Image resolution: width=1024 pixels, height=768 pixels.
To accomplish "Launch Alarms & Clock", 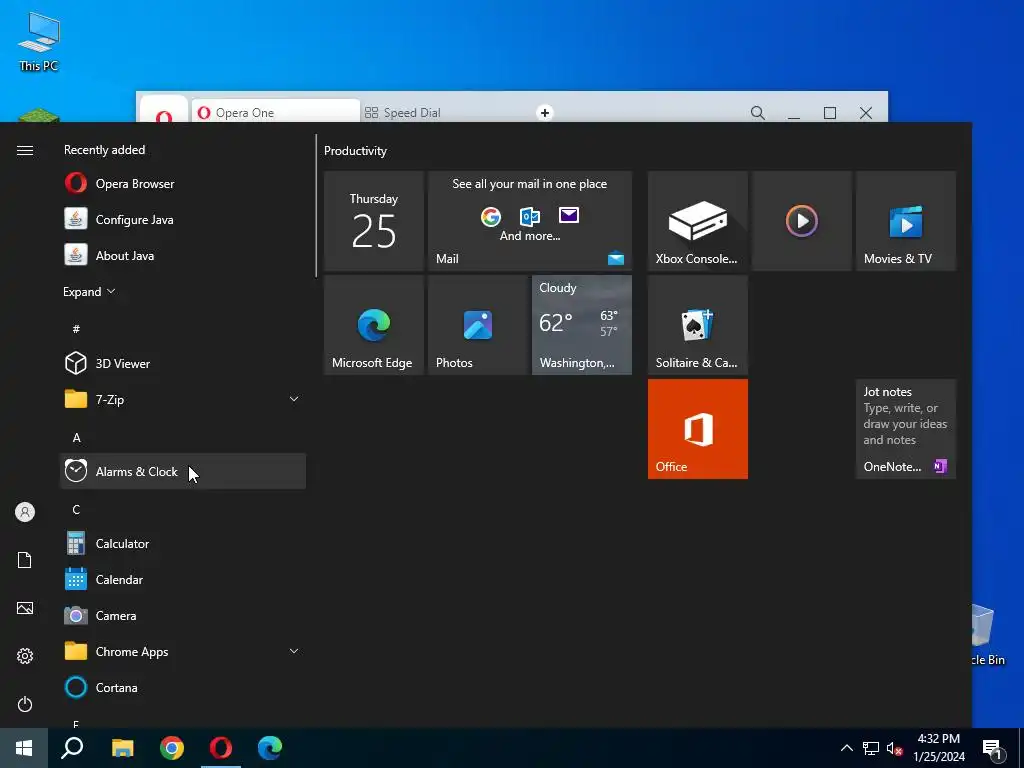I will pos(183,471).
